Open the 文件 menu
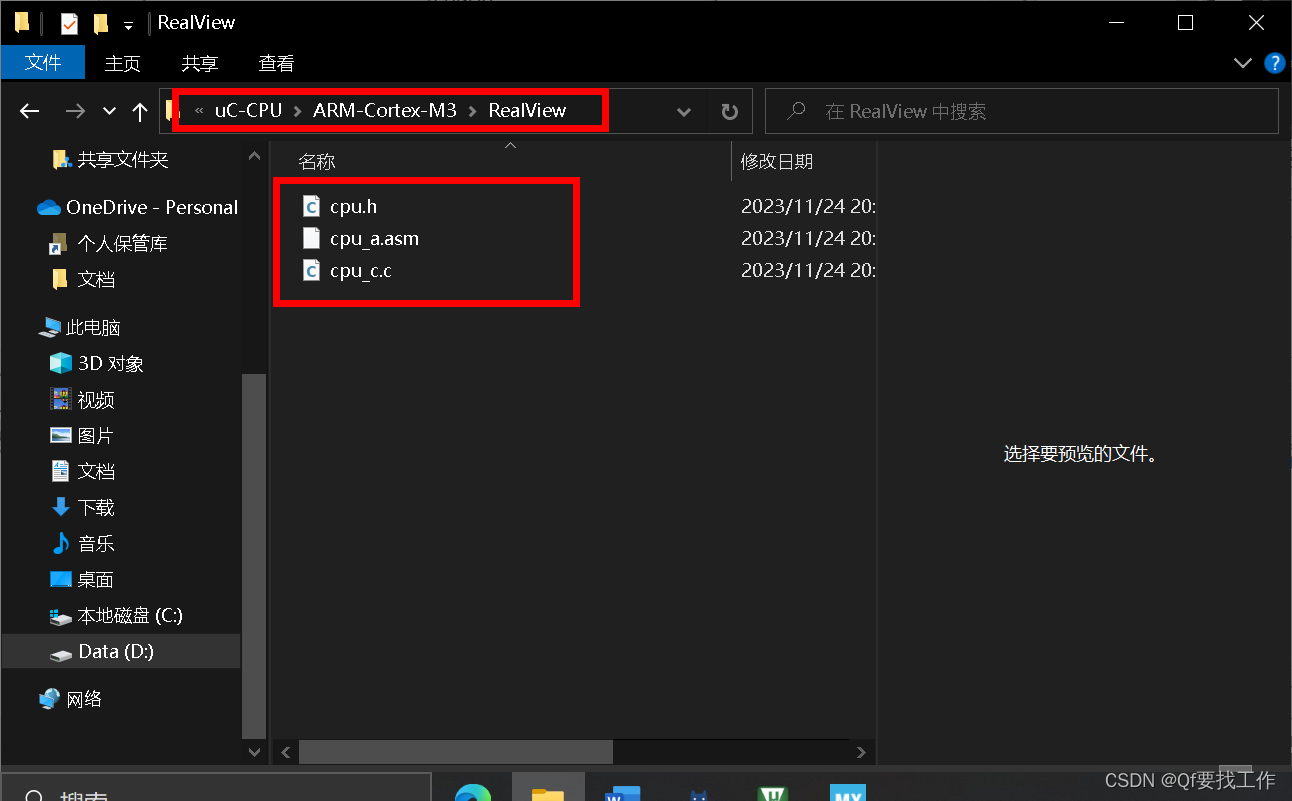 pyautogui.click(x=43, y=63)
